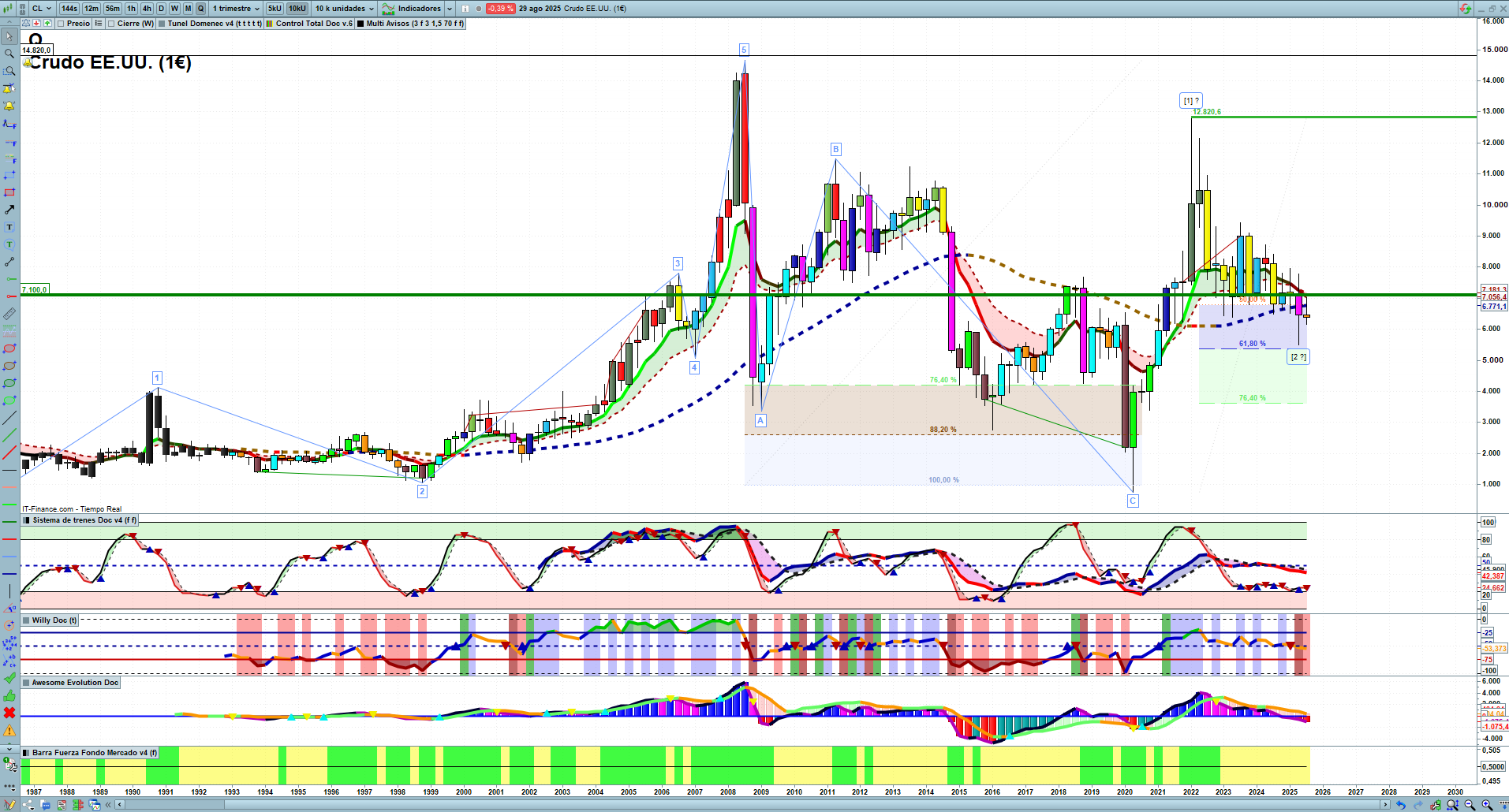Select the magnifier zoom tool
This screenshot has height=812, width=1509.
[x=9, y=54]
